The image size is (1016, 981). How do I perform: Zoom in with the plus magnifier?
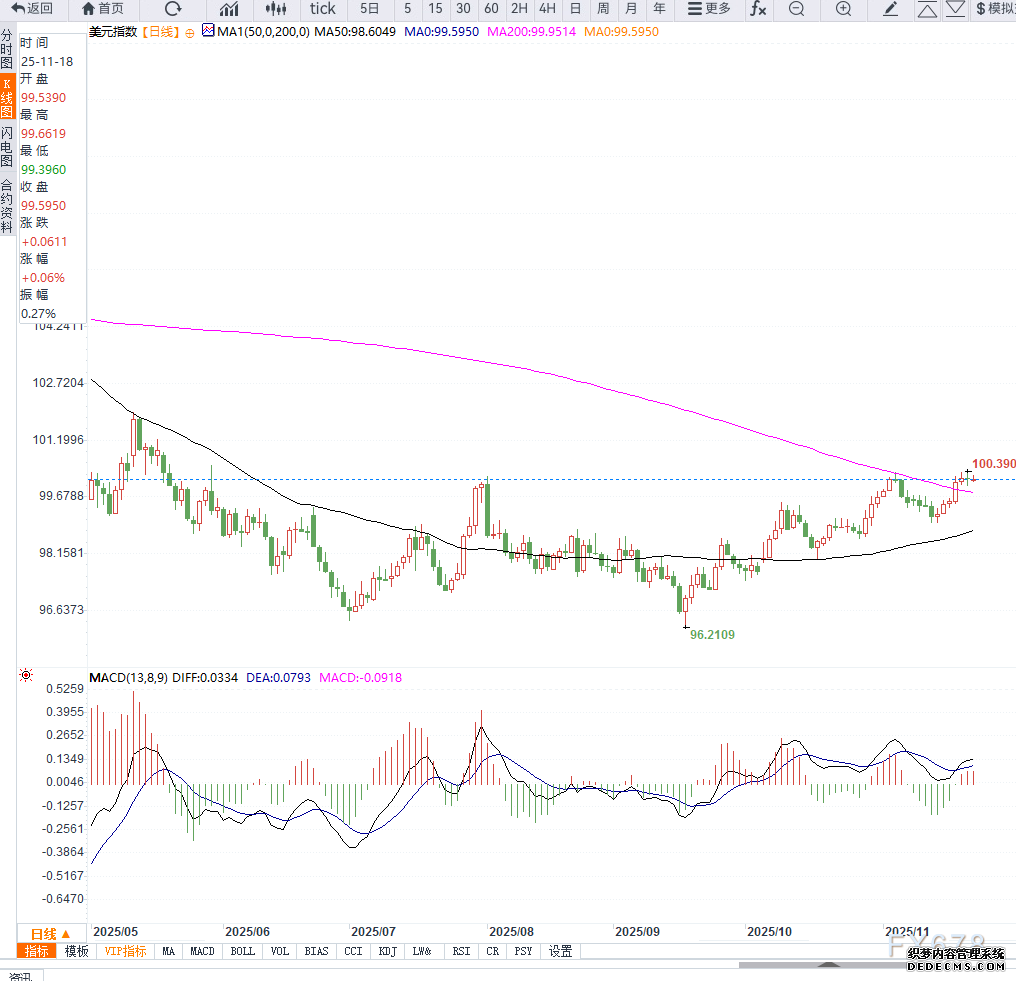pyautogui.click(x=844, y=9)
